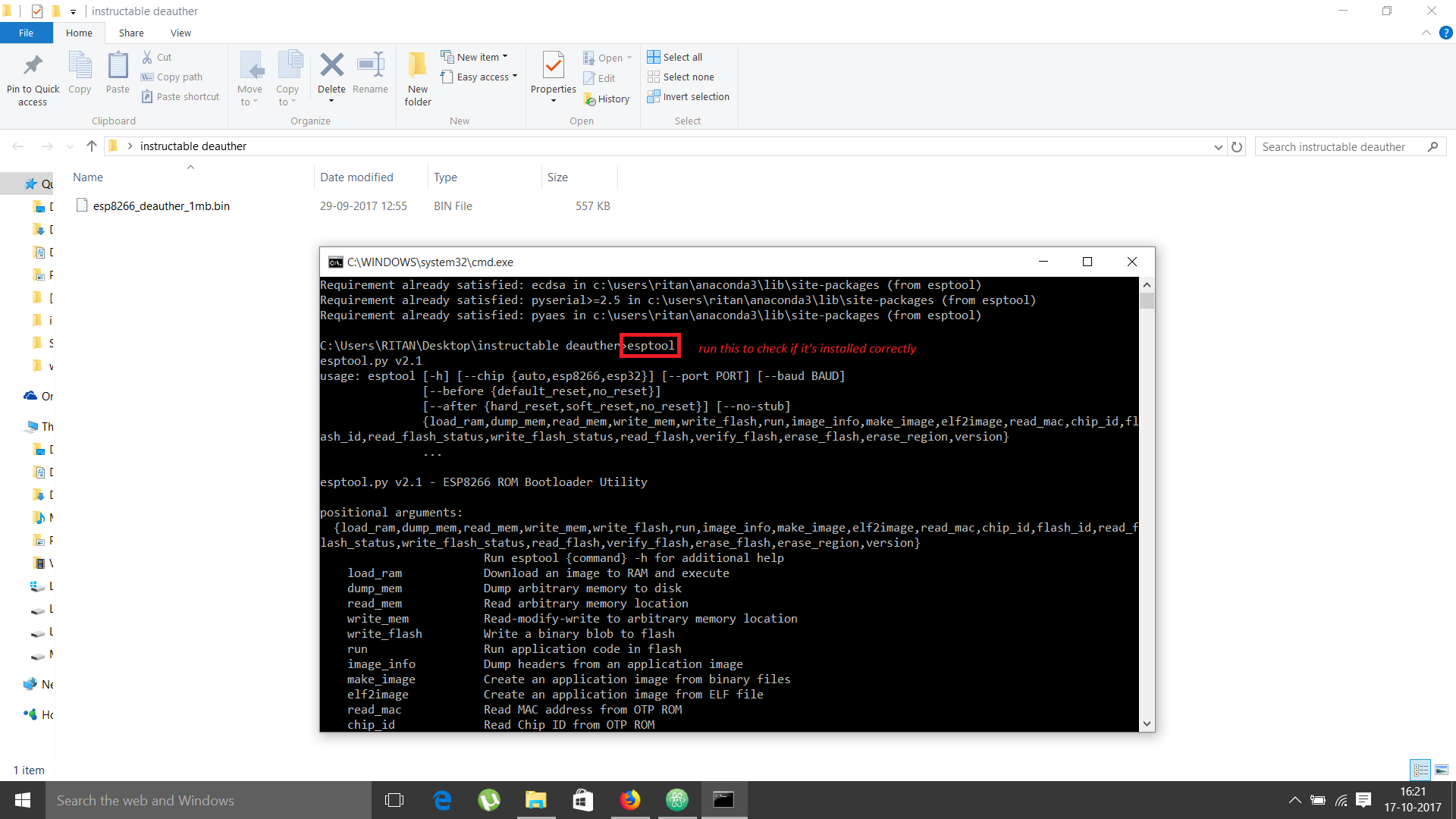Screen dimensions: 1456x819
Task: Open the Quick Access Toolbar customize dropdown
Action: (73, 11)
